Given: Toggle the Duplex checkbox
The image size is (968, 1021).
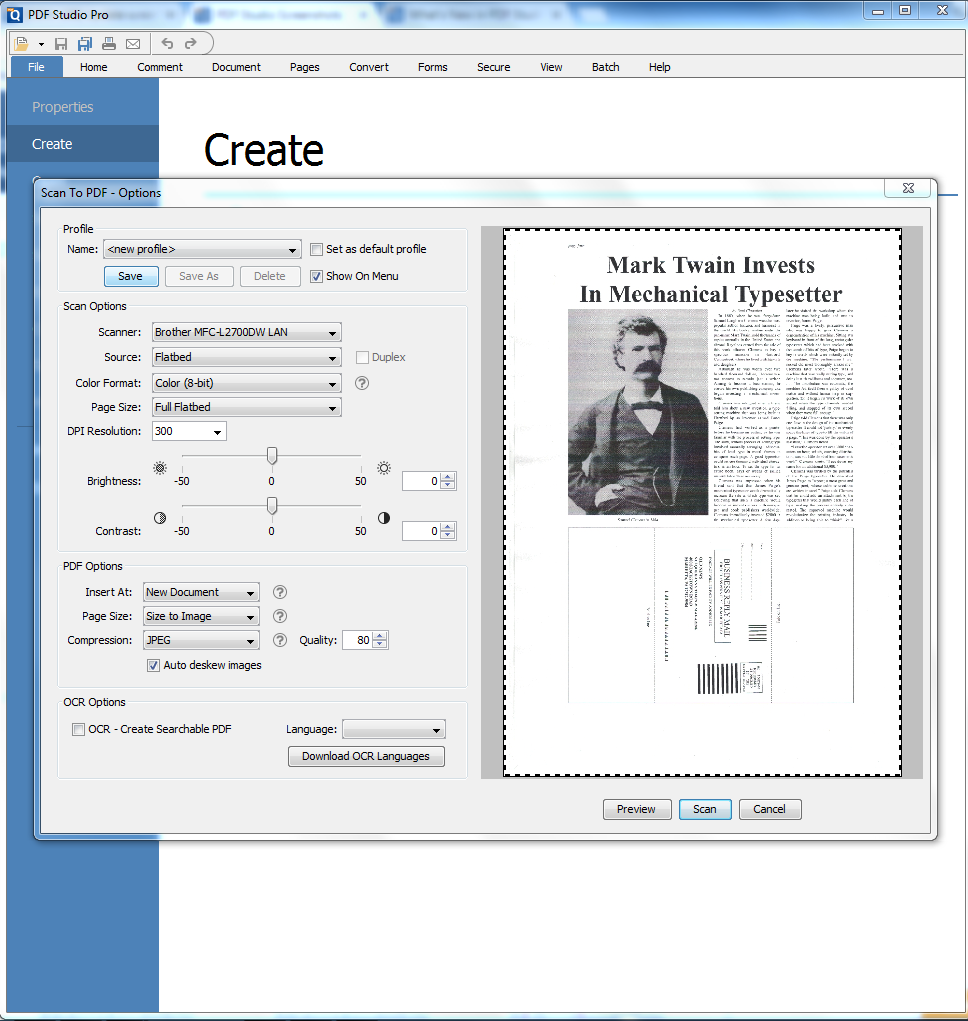Looking at the screenshot, I should point(363,357).
